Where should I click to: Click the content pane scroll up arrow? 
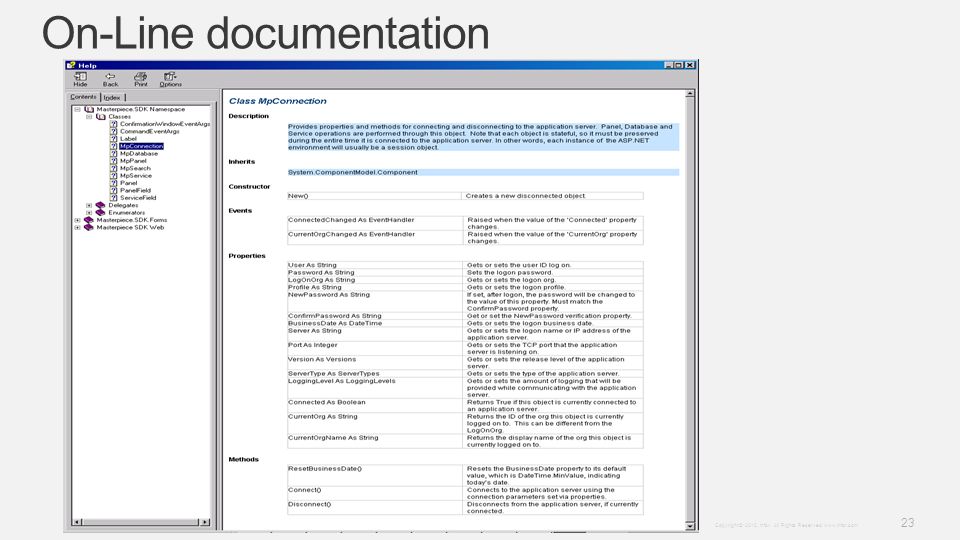690,94
